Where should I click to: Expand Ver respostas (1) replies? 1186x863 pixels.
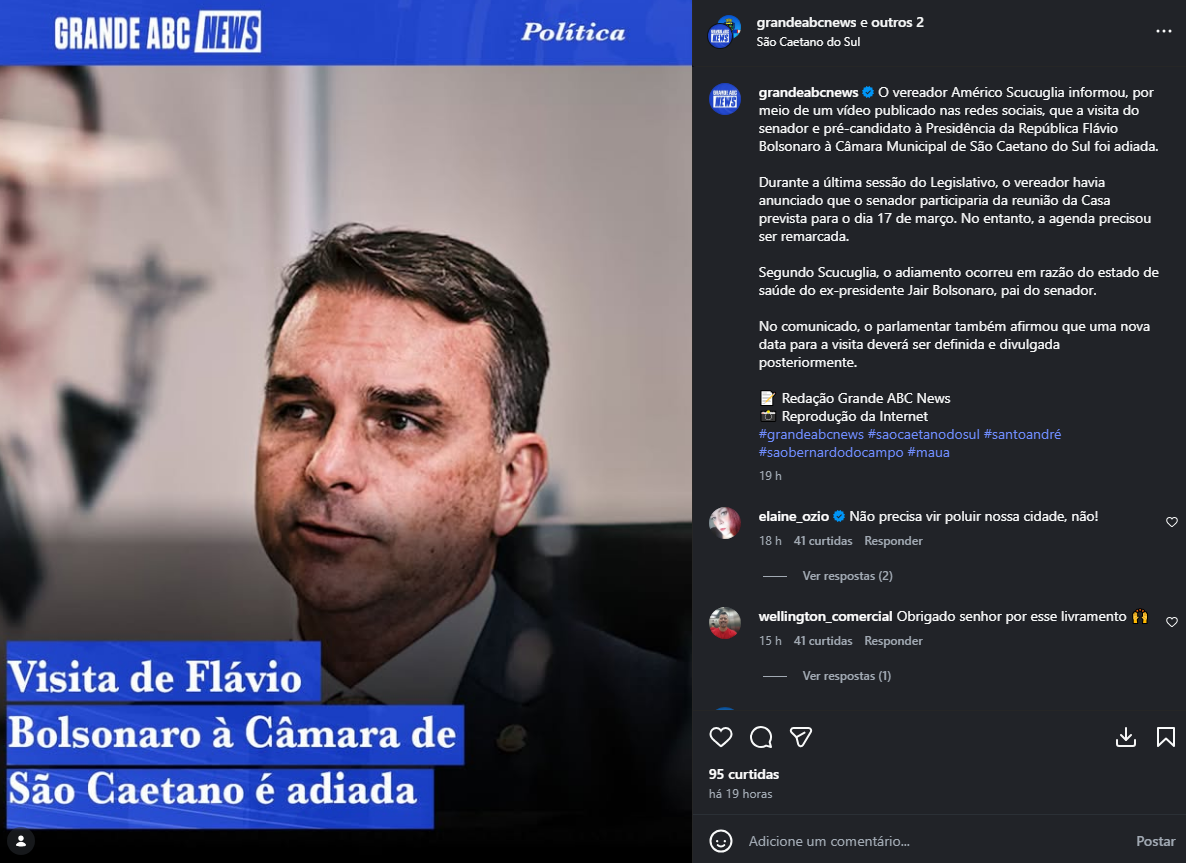tap(846, 675)
